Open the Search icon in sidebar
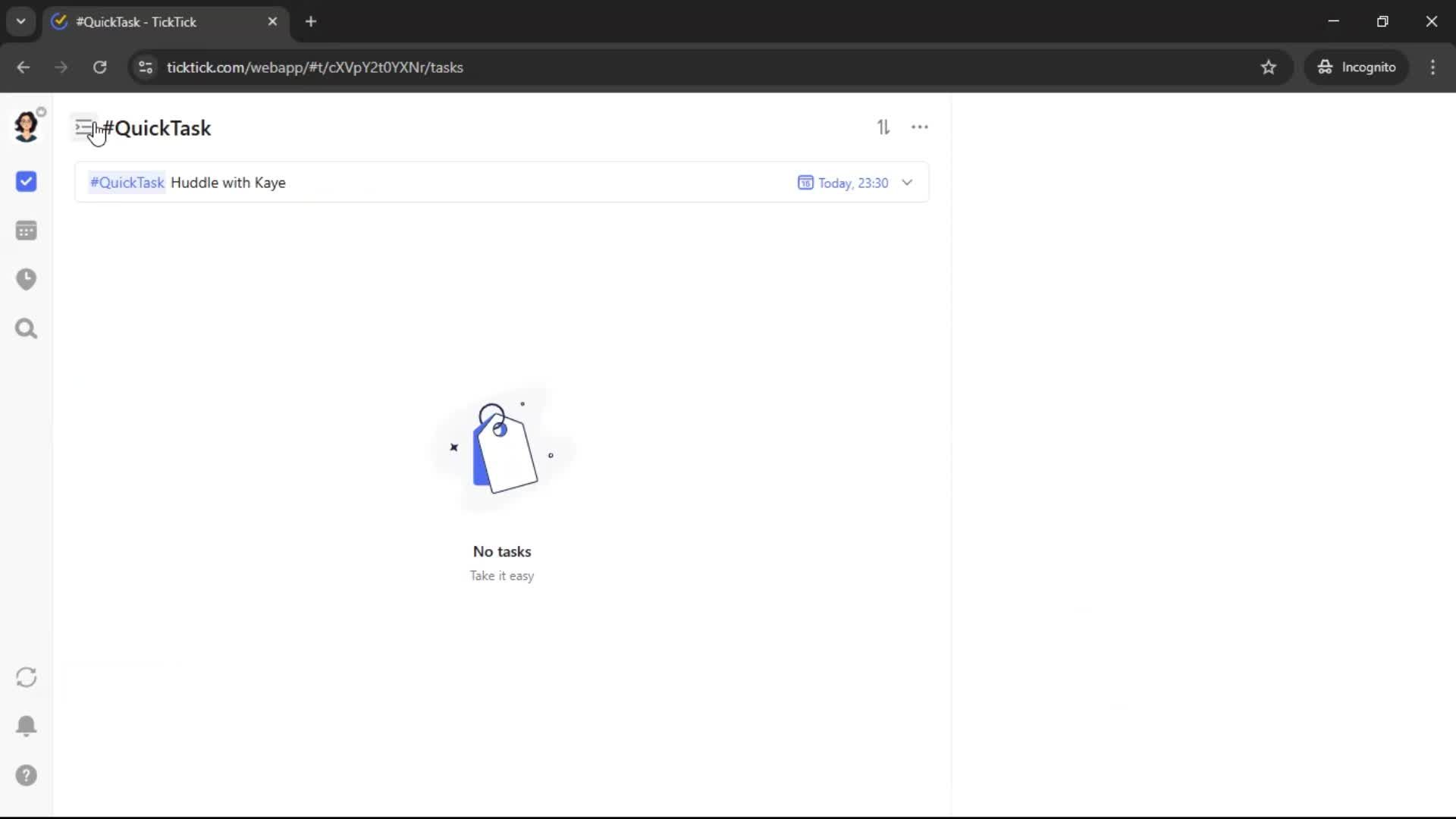Viewport: 1456px width, 819px height. click(x=26, y=329)
